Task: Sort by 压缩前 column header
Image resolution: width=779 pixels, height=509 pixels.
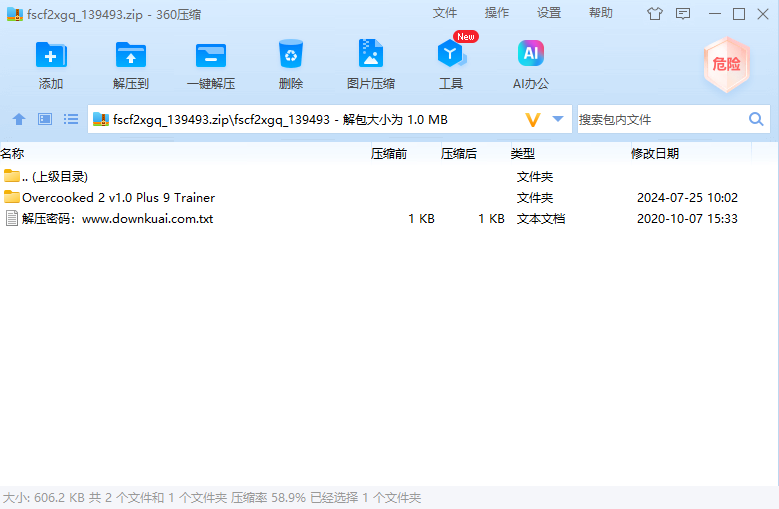Action: click(x=389, y=153)
